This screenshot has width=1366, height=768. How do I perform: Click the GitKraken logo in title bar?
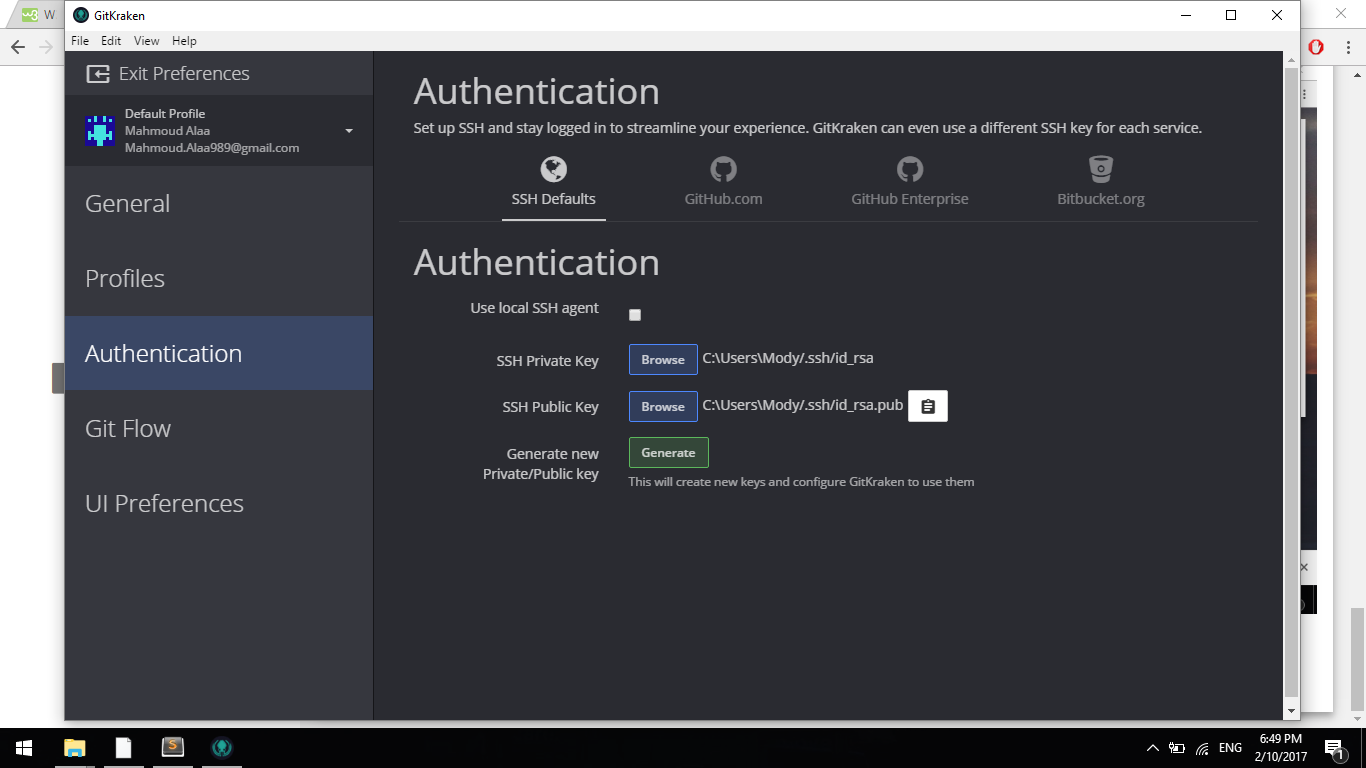pyautogui.click(x=82, y=15)
